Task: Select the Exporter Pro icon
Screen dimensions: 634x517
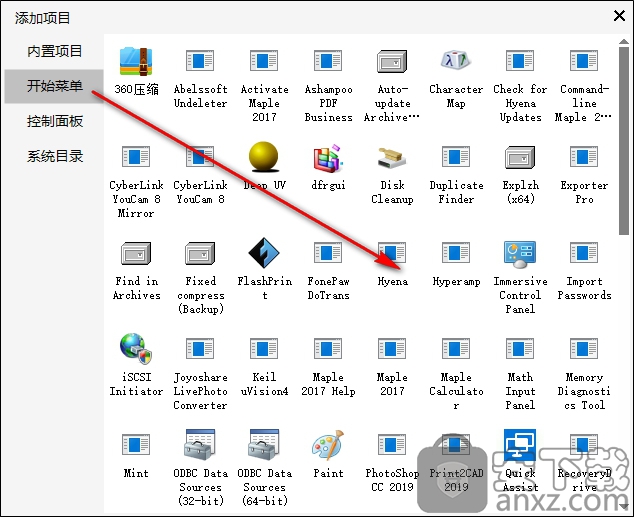Action: (x=584, y=157)
